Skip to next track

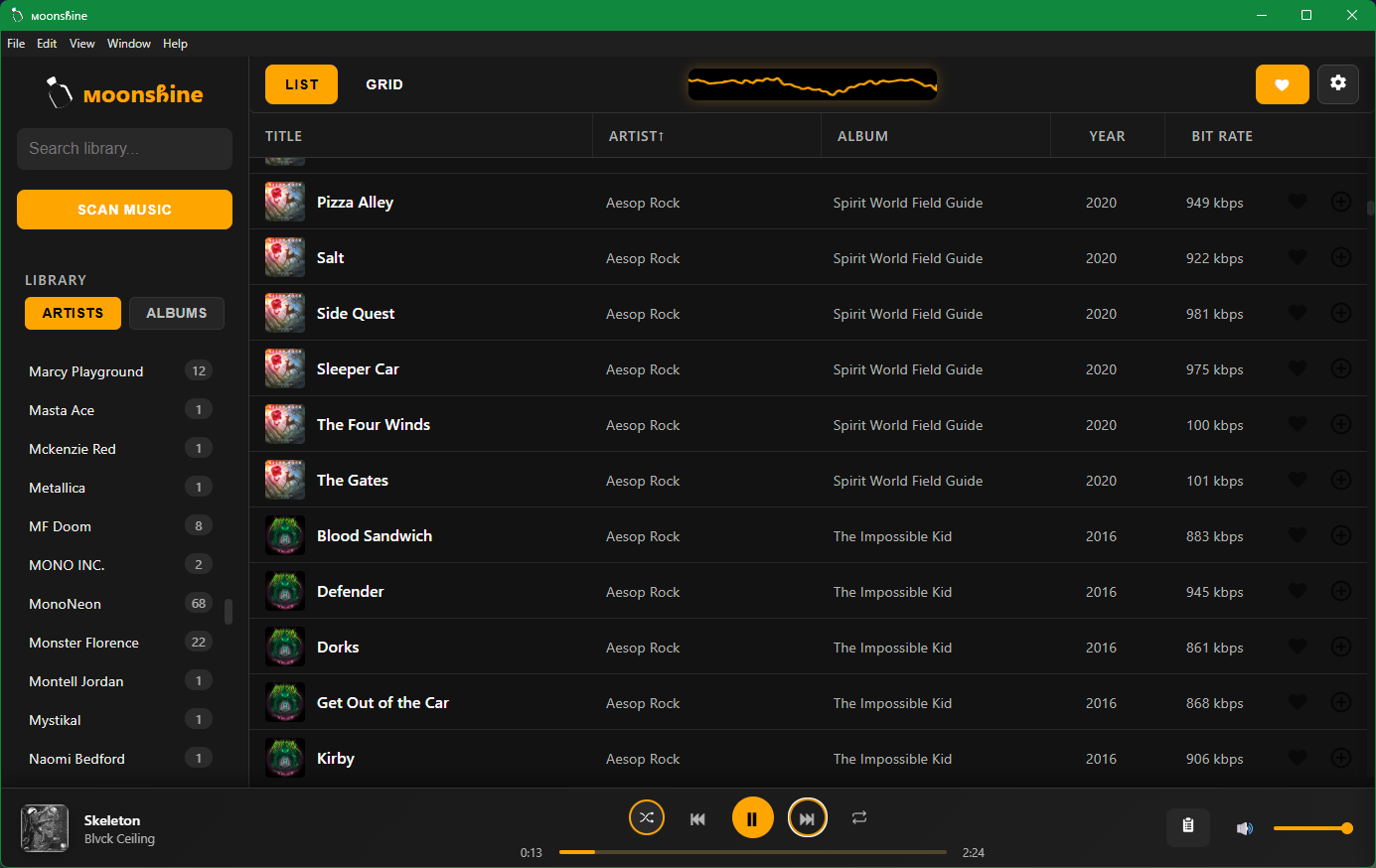pyautogui.click(x=807, y=818)
